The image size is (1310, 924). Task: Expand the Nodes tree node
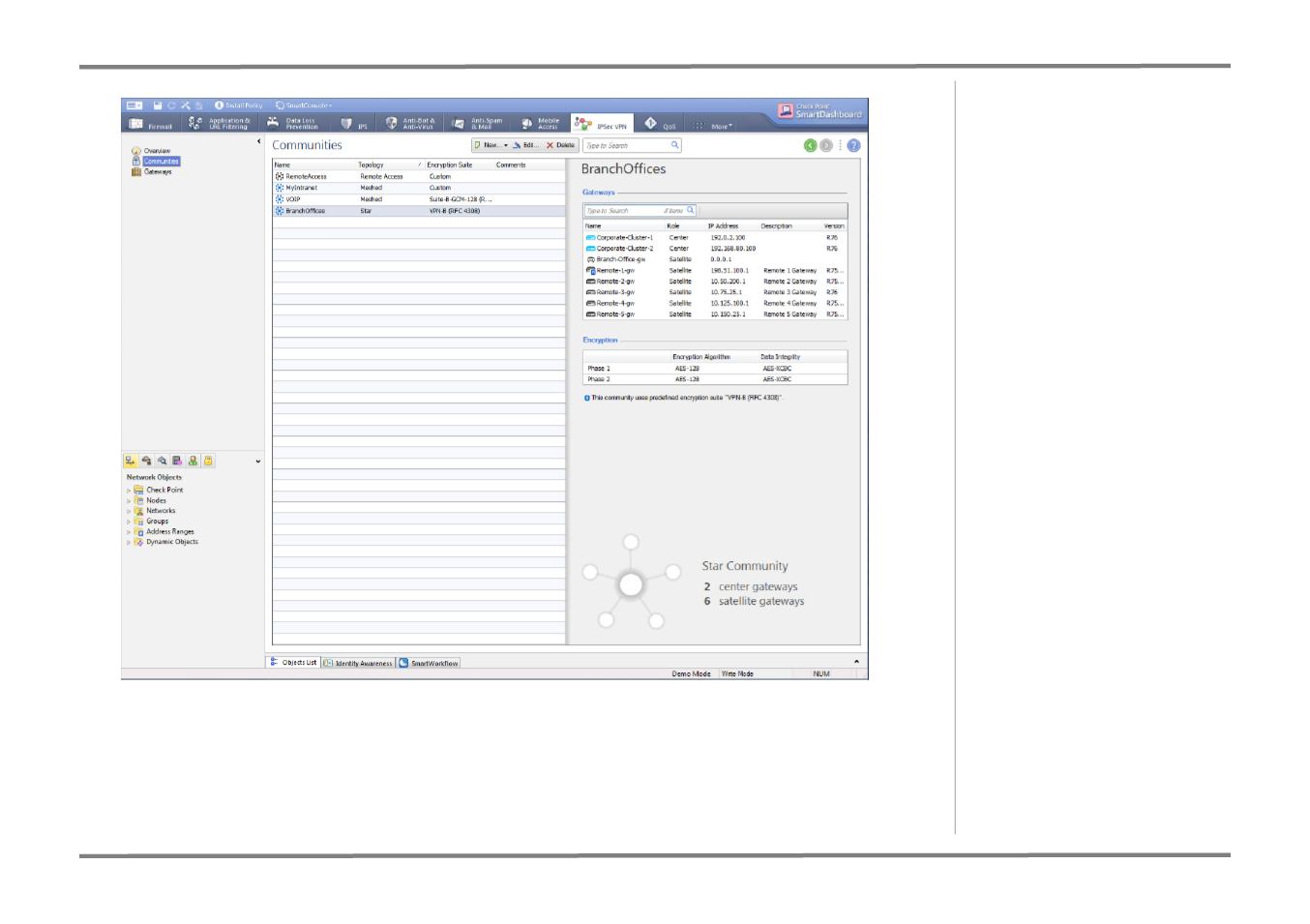click(128, 501)
